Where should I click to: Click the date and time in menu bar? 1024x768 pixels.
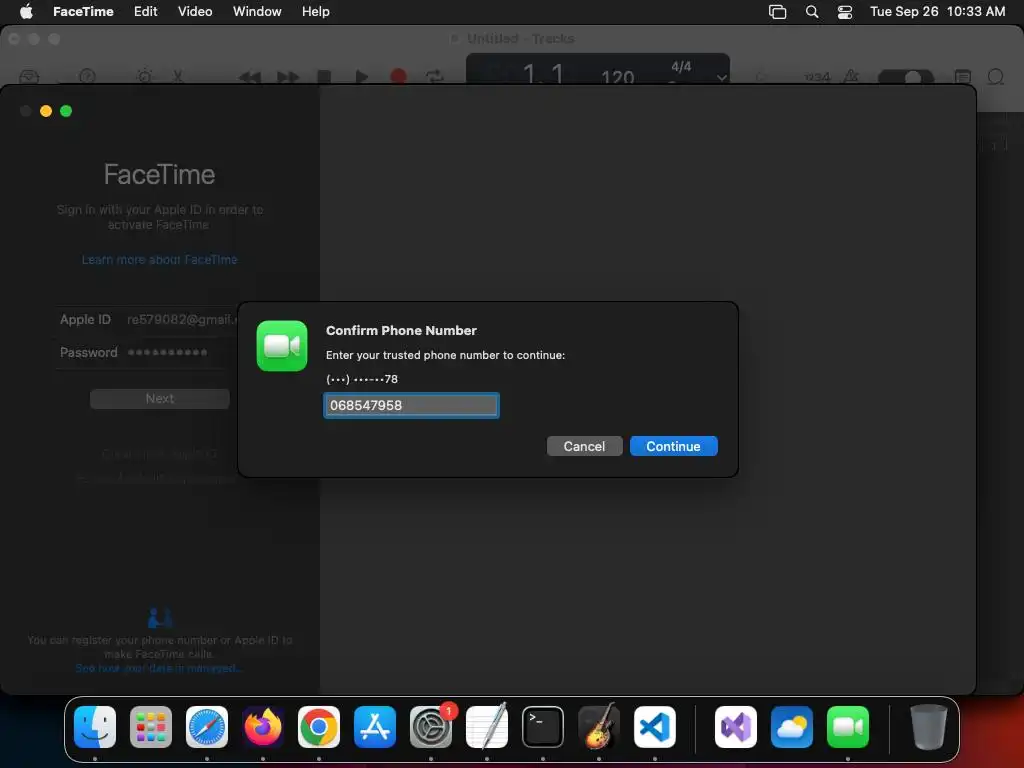click(x=937, y=11)
